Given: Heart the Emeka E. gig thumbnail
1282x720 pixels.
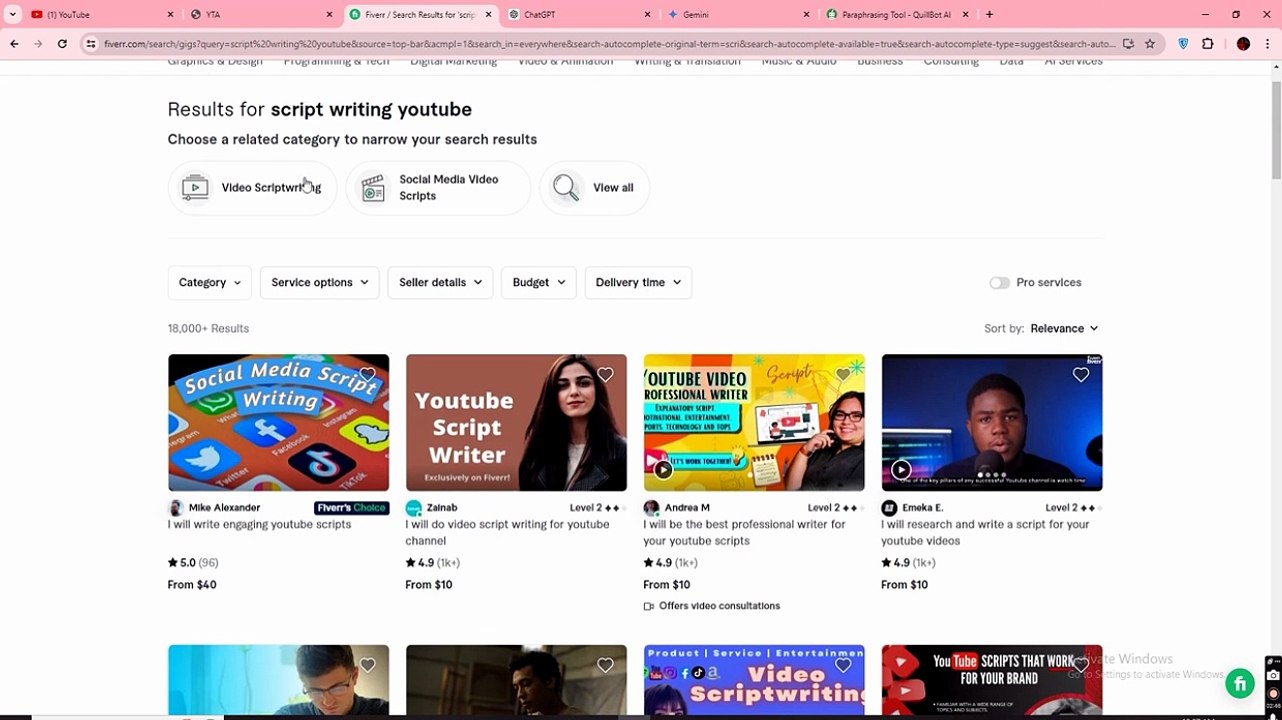Looking at the screenshot, I should tap(1081, 375).
